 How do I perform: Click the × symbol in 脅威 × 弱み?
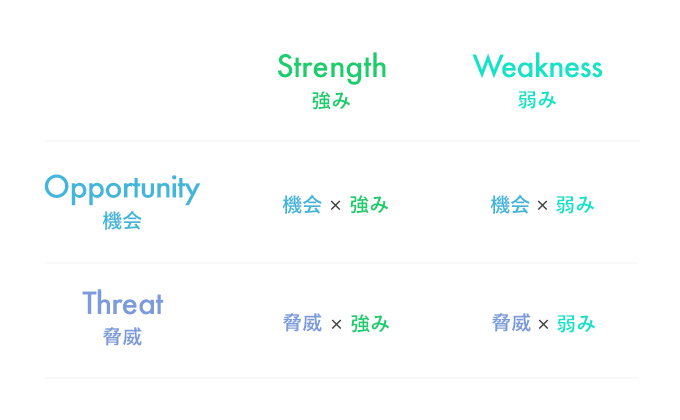(x=543, y=324)
